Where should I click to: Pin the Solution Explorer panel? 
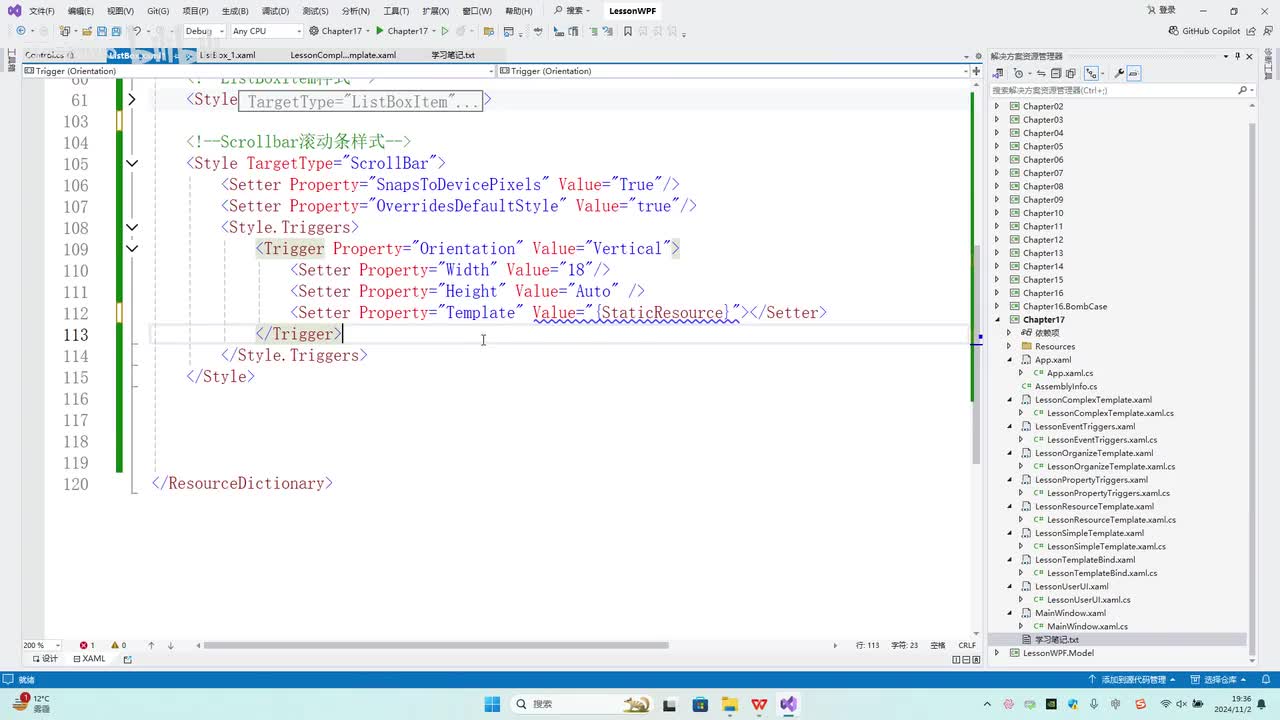pyautogui.click(x=1237, y=56)
